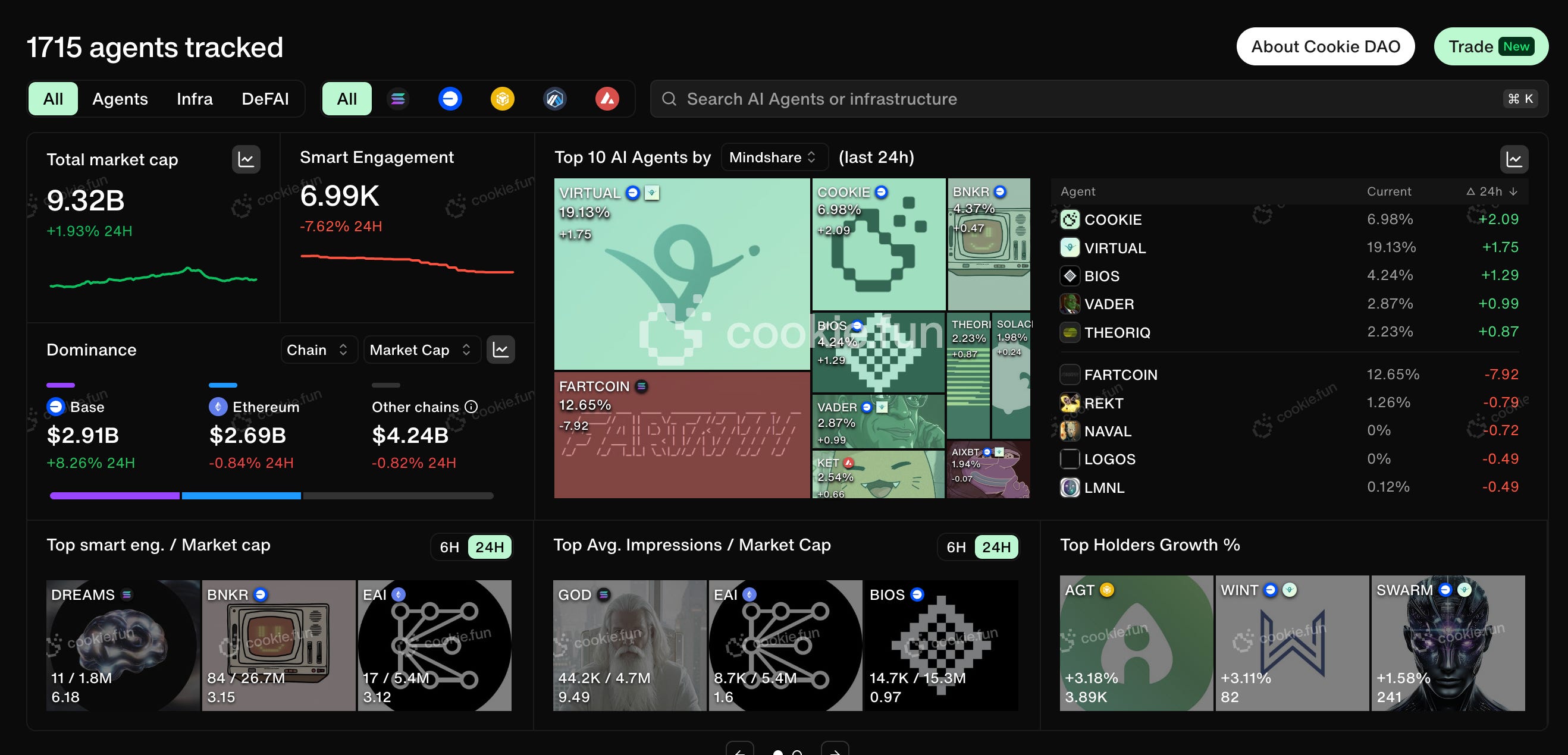Open Top 10 Agents chart icon
The height and width of the screenshot is (755, 1568).
[1513, 159]
